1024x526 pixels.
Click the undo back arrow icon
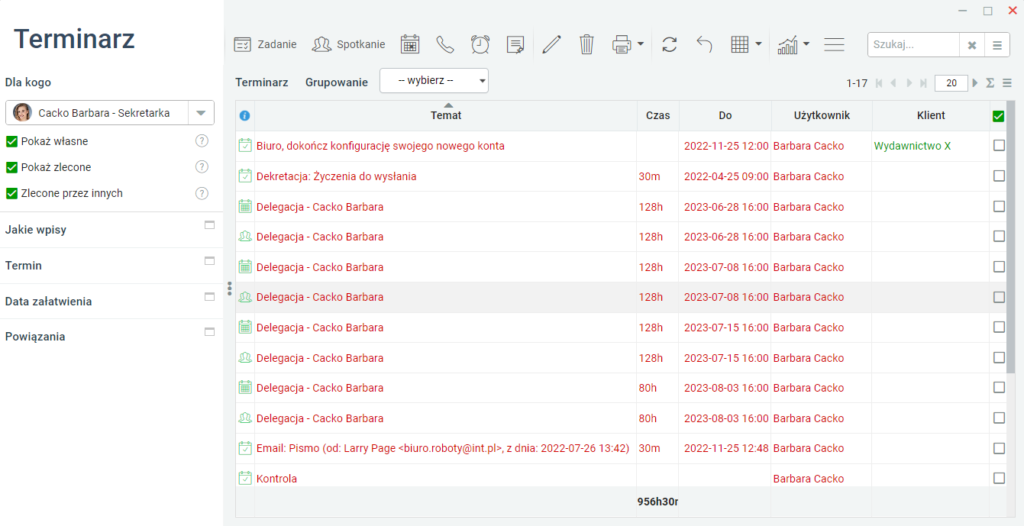pos(705,44)
